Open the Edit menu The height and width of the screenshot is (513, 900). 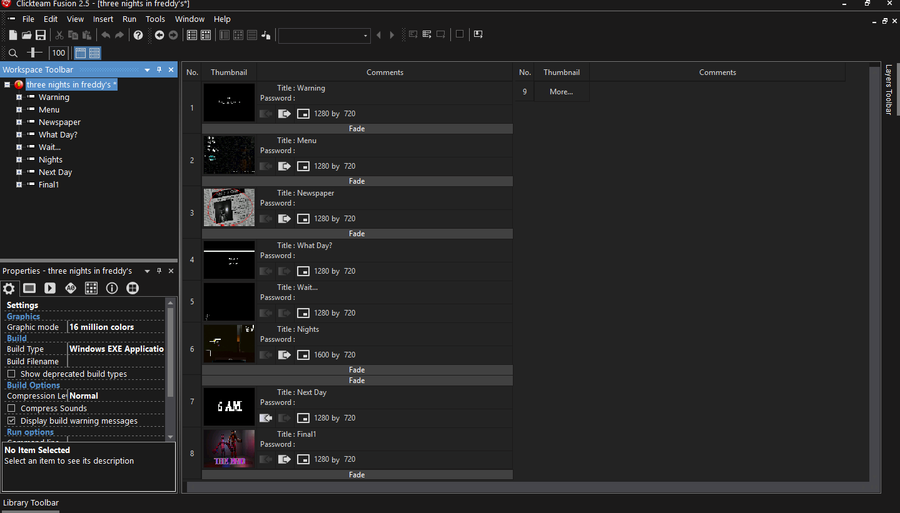point(51,19)
